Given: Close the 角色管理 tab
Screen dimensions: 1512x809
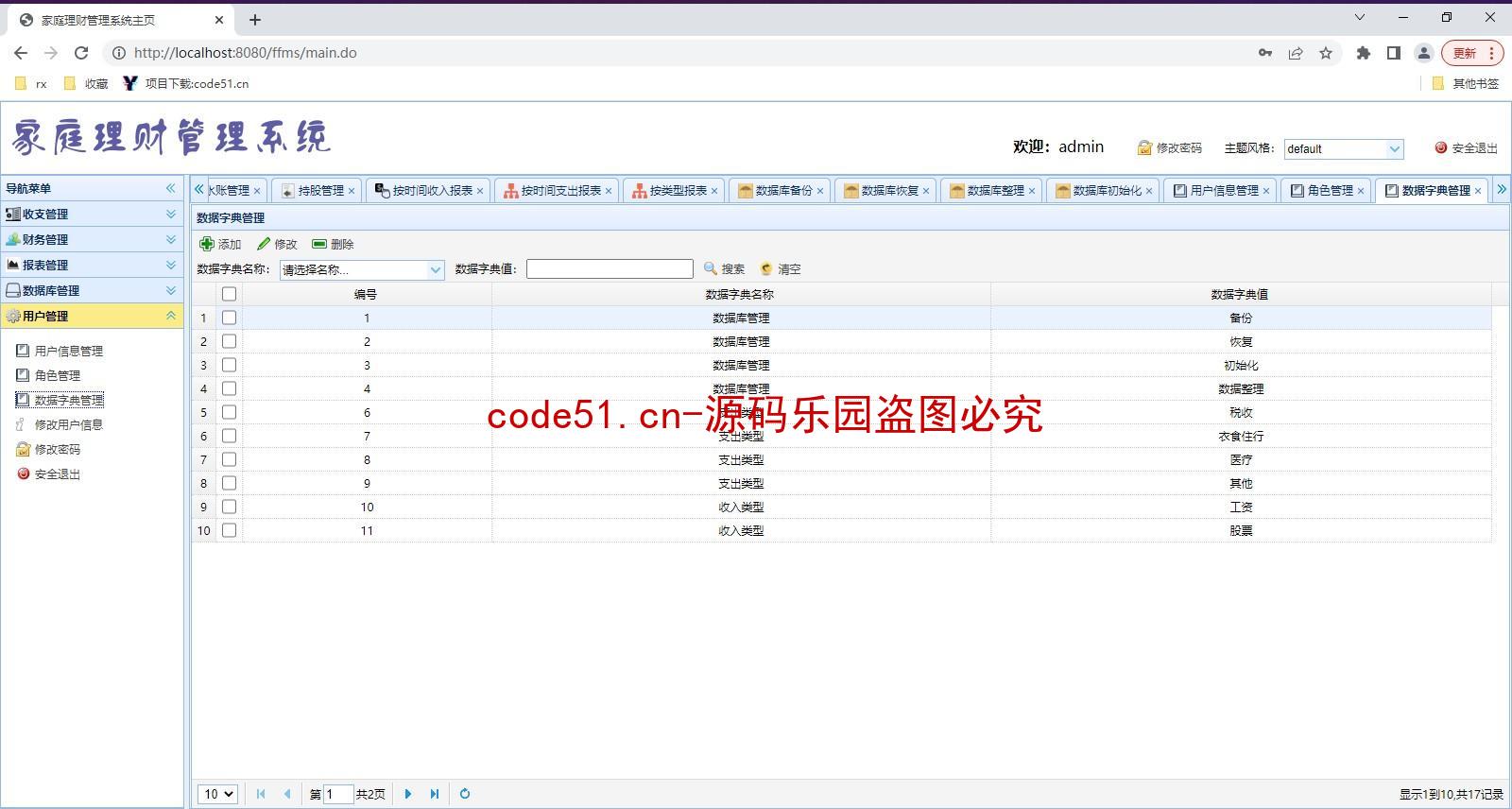Looking at the screenshot, I should point(1361,191).
